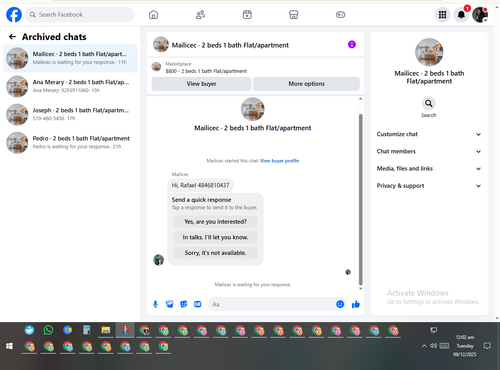Send quick reply 'In talks. I'll let you know.'
The height and width of the screenshot is (370, 500).
pyautogui.click(x=215, y=237)
